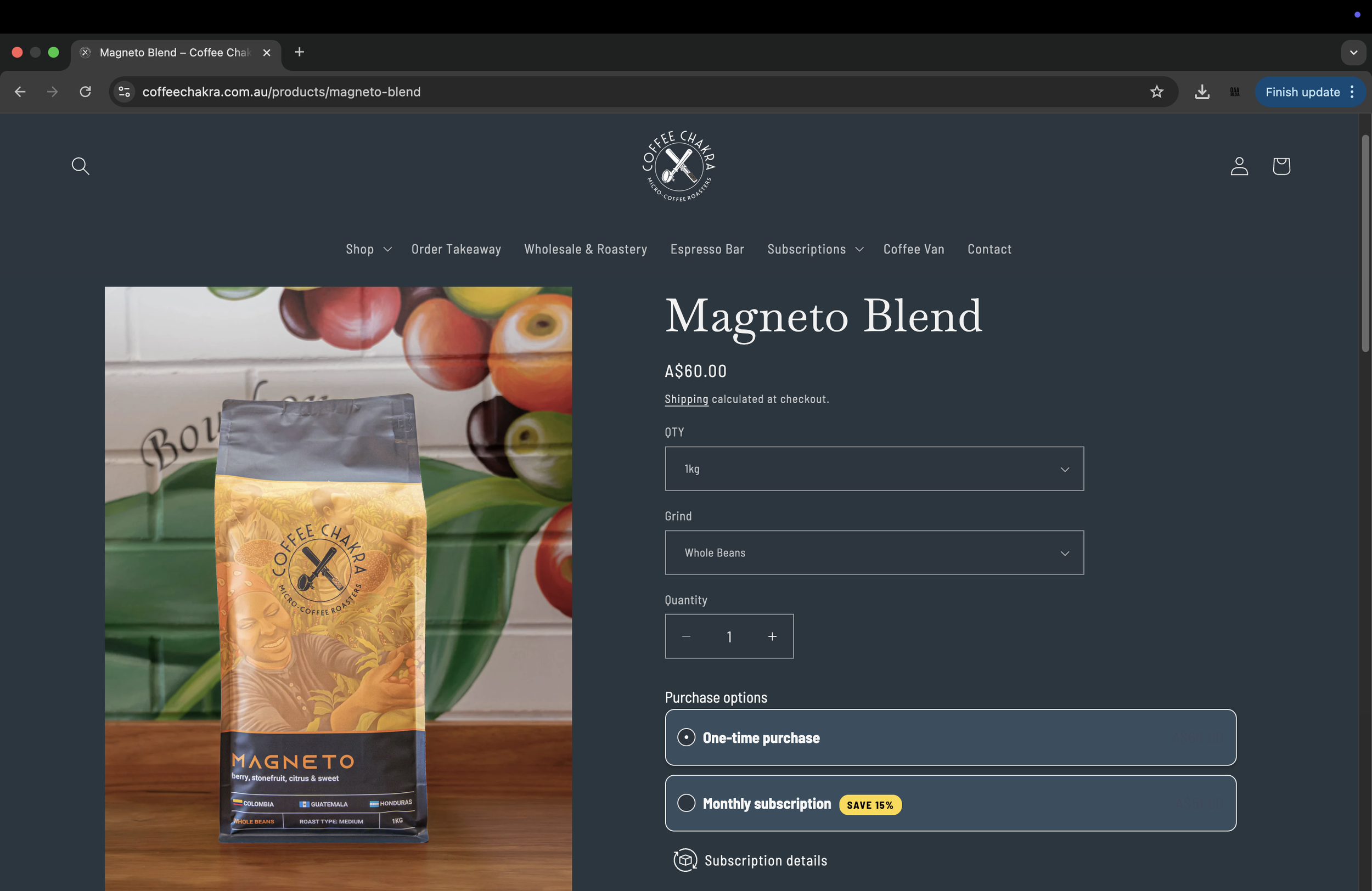Click the Coffee Chakra logo
This screenshot has width=1372, height=891.
point(679,166)
